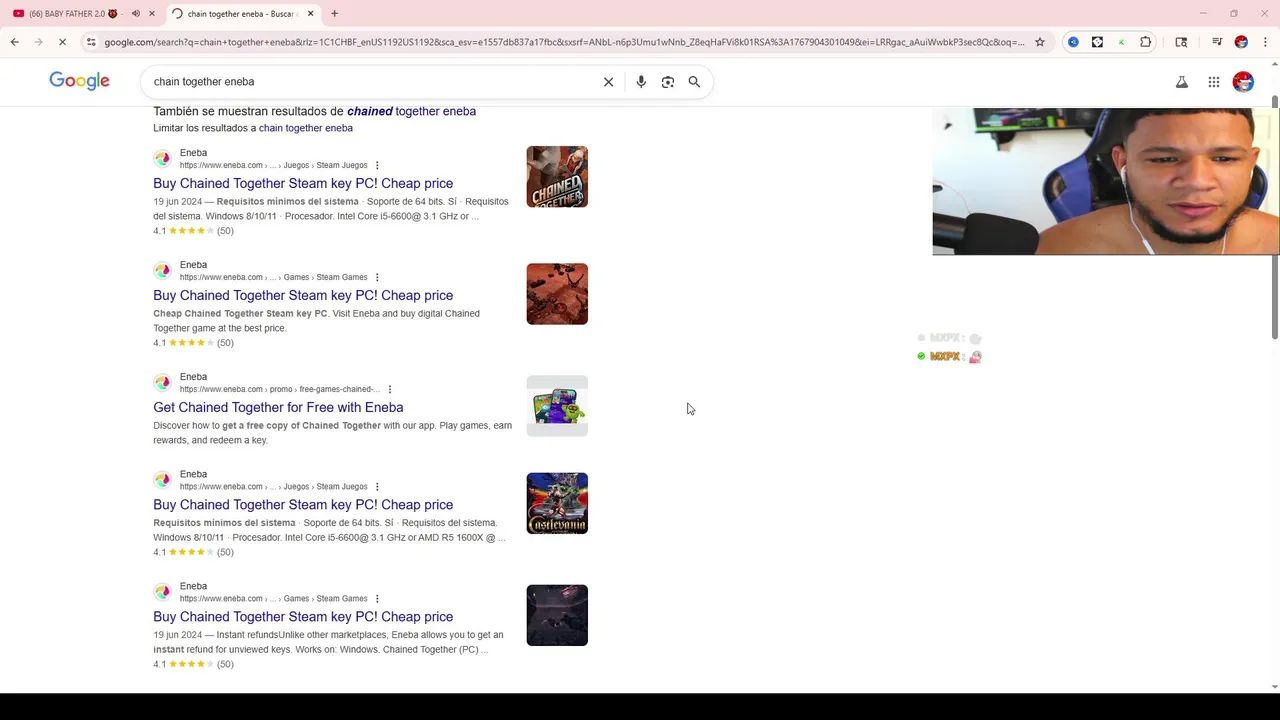
Task: Open the media controls icon
Action: coord(1217,42)
